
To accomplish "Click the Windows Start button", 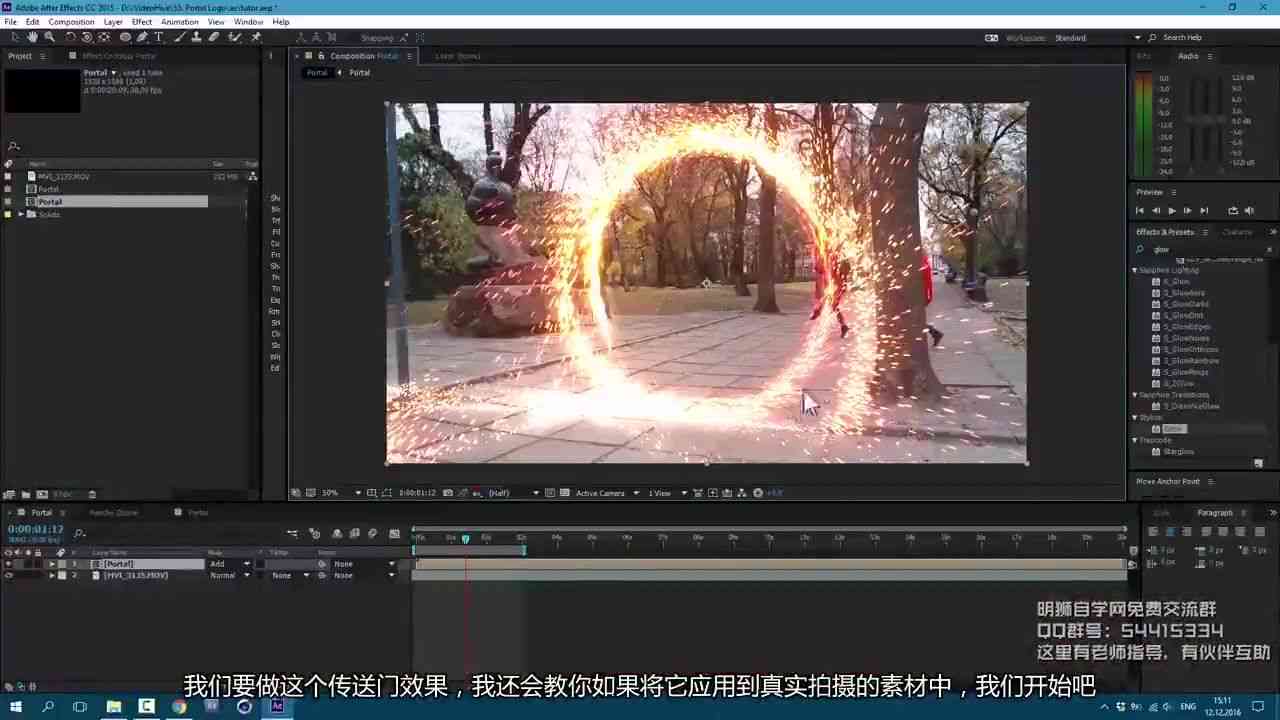I will pyautogui.click(x=16, y=706).
